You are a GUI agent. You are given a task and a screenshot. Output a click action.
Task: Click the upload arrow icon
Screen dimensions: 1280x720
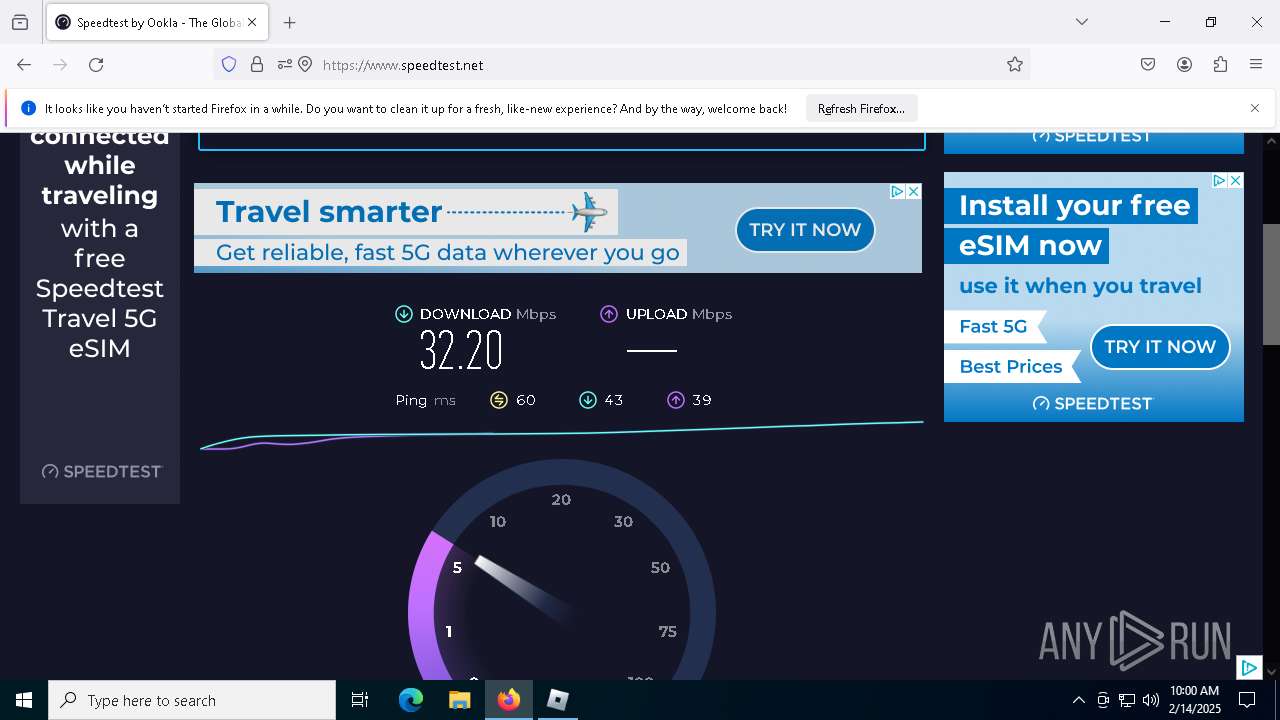pos(609,314)
